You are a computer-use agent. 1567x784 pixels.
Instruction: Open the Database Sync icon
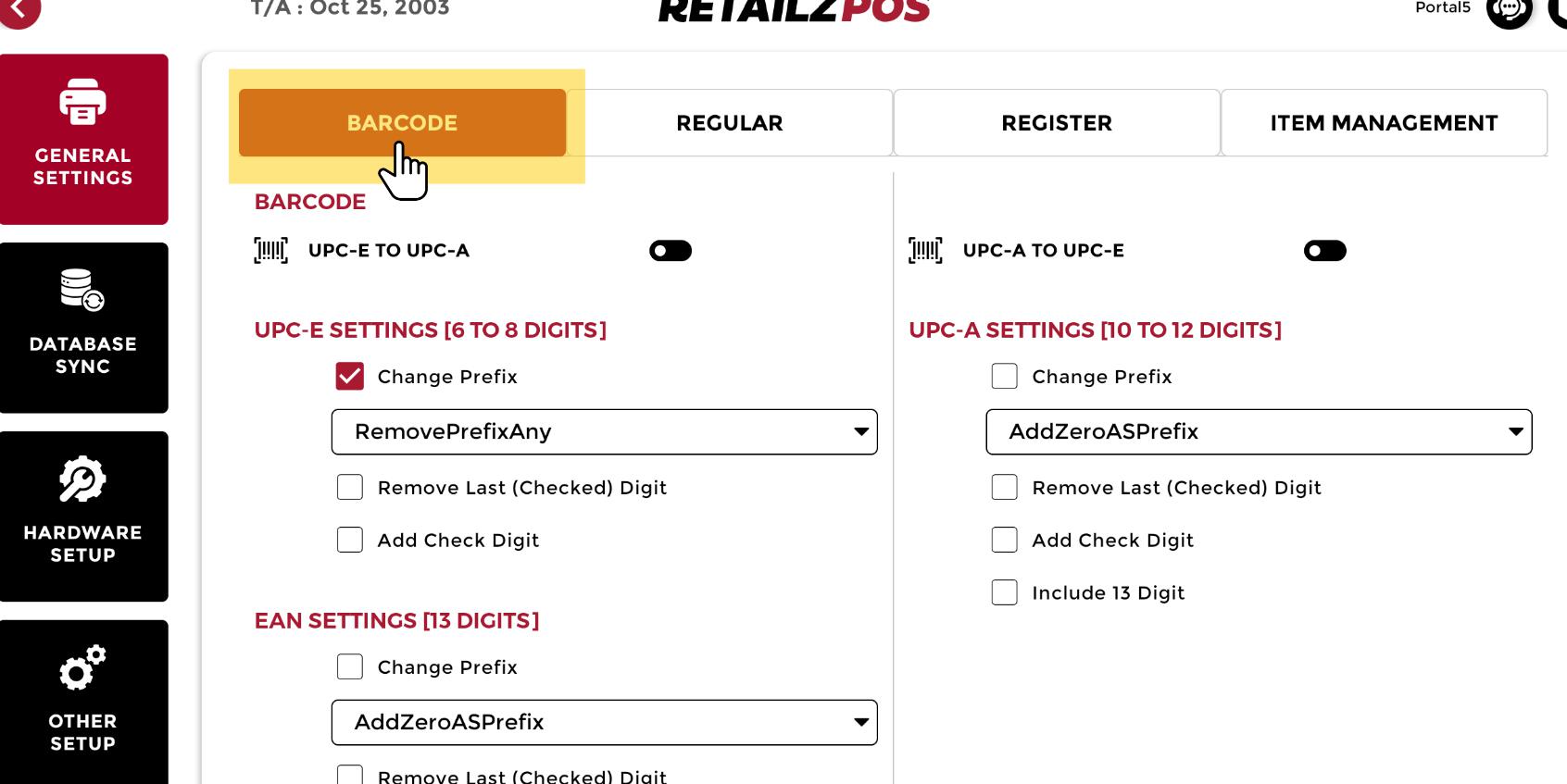pyautogui.click(x=82, y=291)
